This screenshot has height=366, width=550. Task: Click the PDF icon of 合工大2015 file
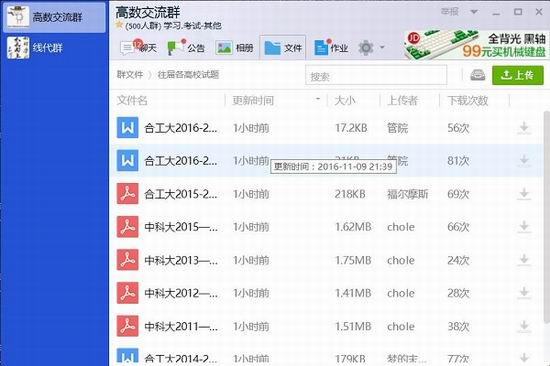[127, 194]
